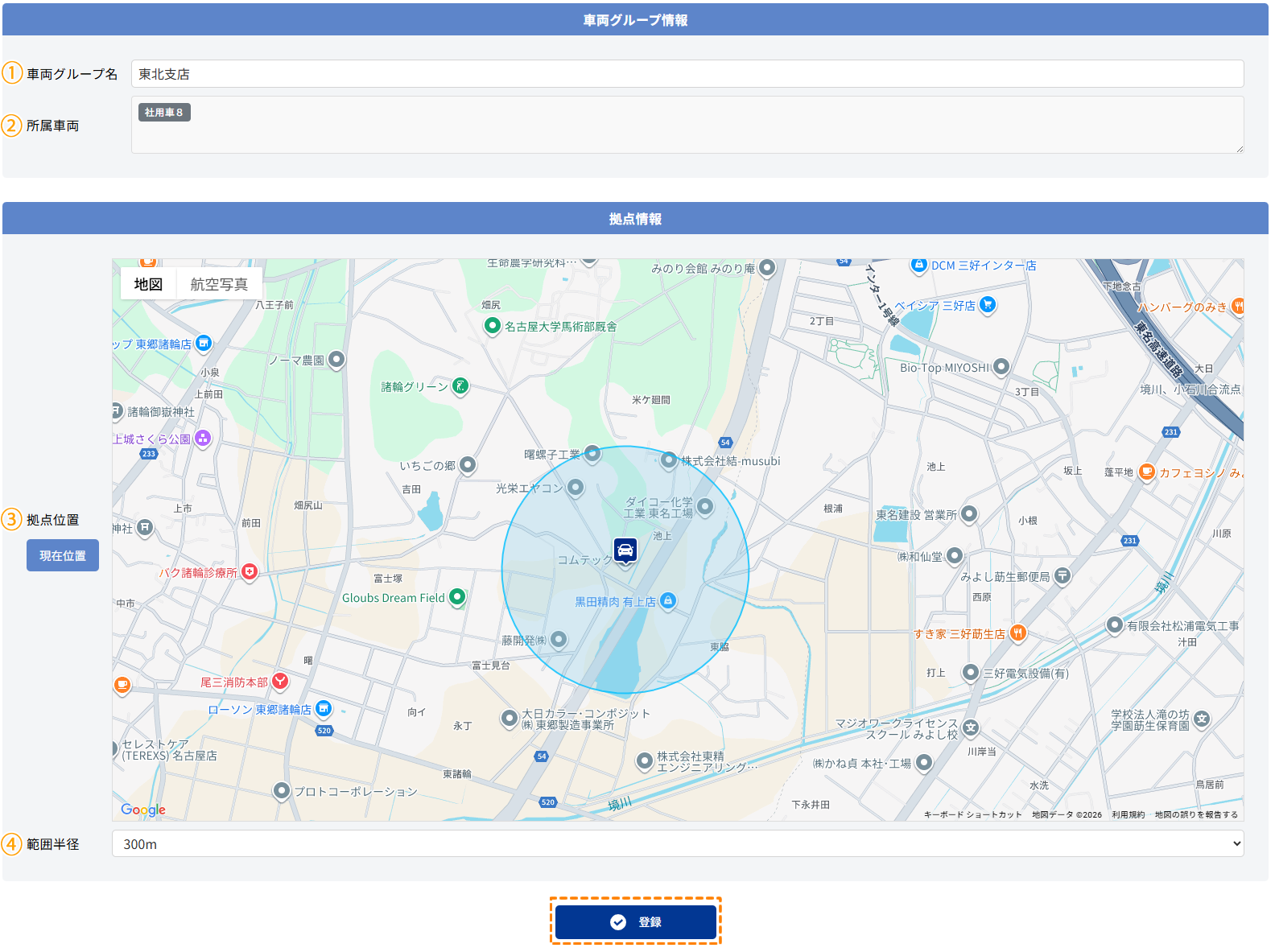1275x952 pixels.
Task: Click the 社用車8 vehicle tag
Action: coord(164,113)
